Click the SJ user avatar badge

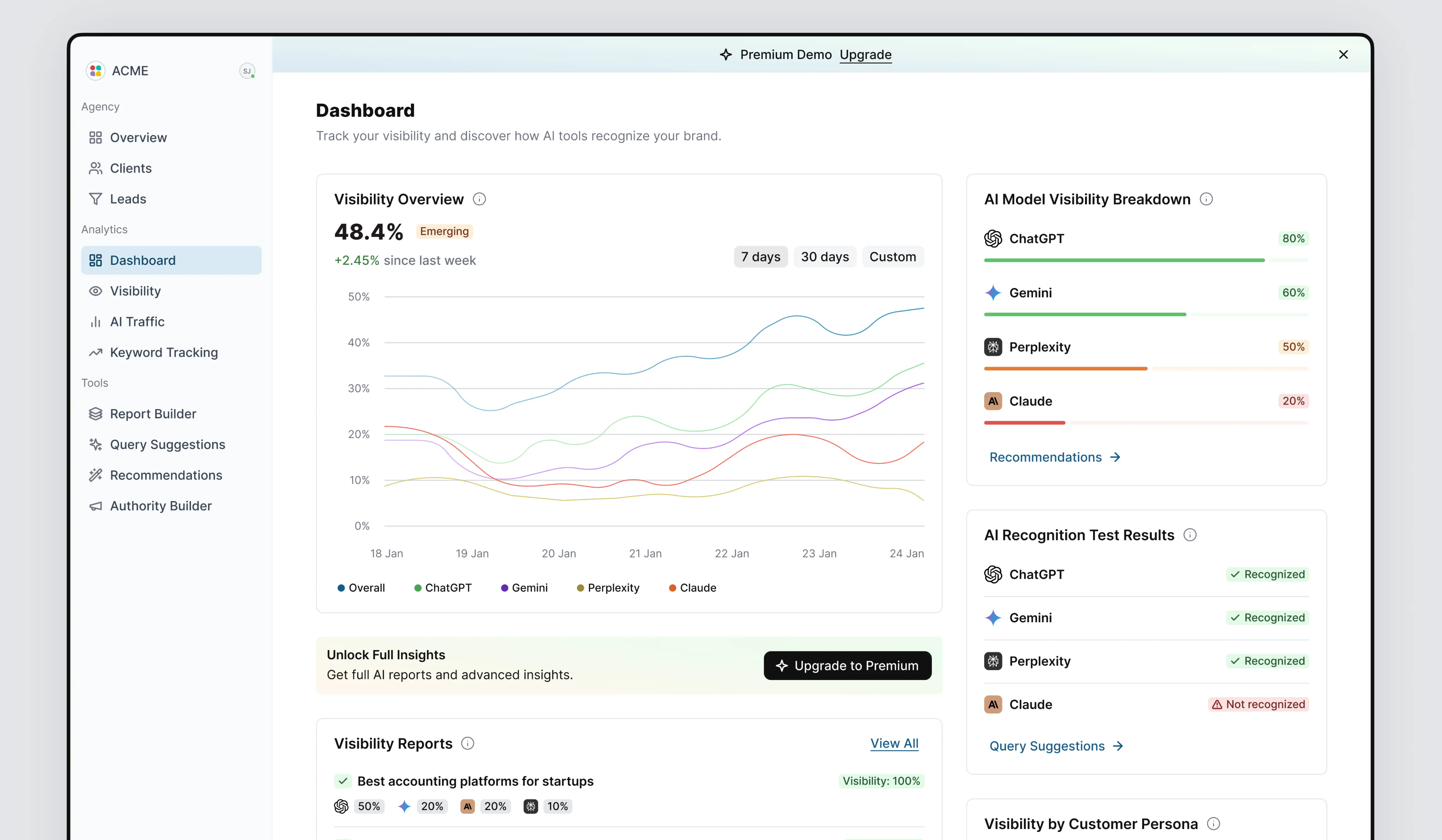(x=247, y=71)
